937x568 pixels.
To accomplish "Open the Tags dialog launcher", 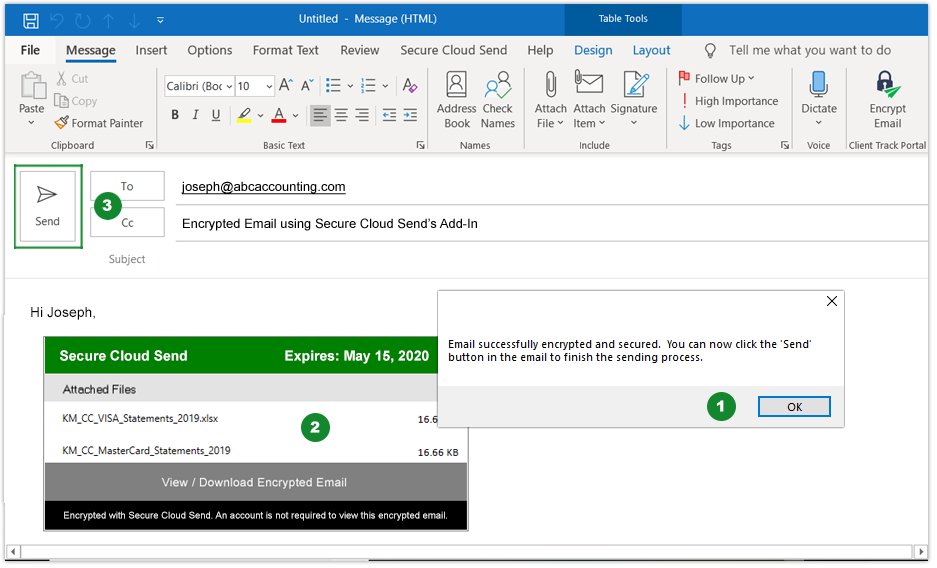I will [785, 145].
